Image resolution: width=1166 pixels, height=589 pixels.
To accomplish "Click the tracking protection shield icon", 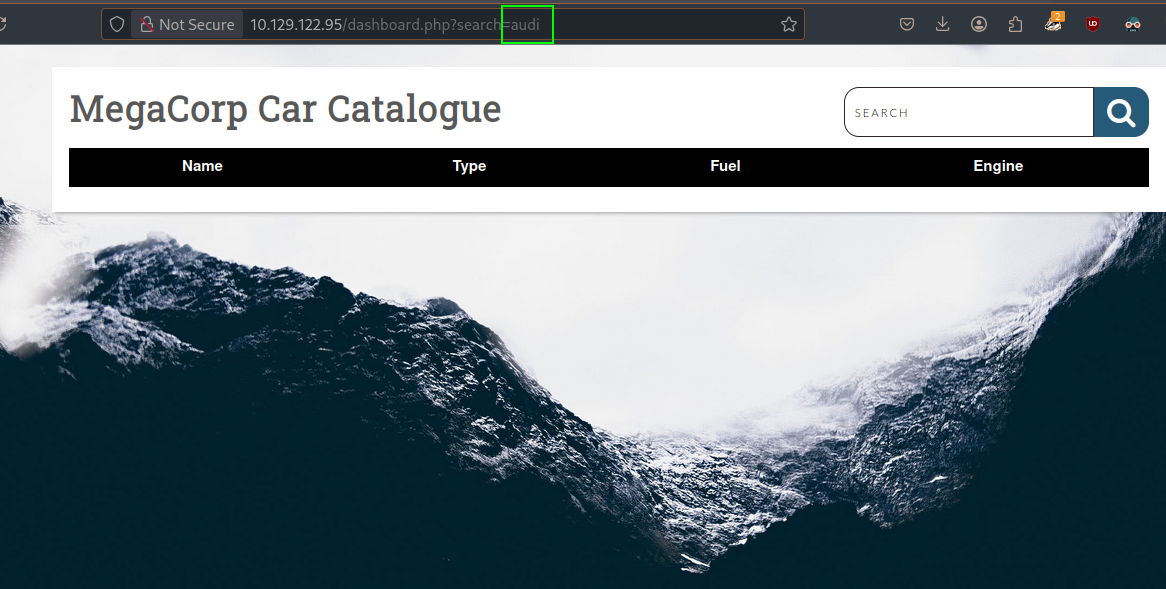I will click(117, 24).
